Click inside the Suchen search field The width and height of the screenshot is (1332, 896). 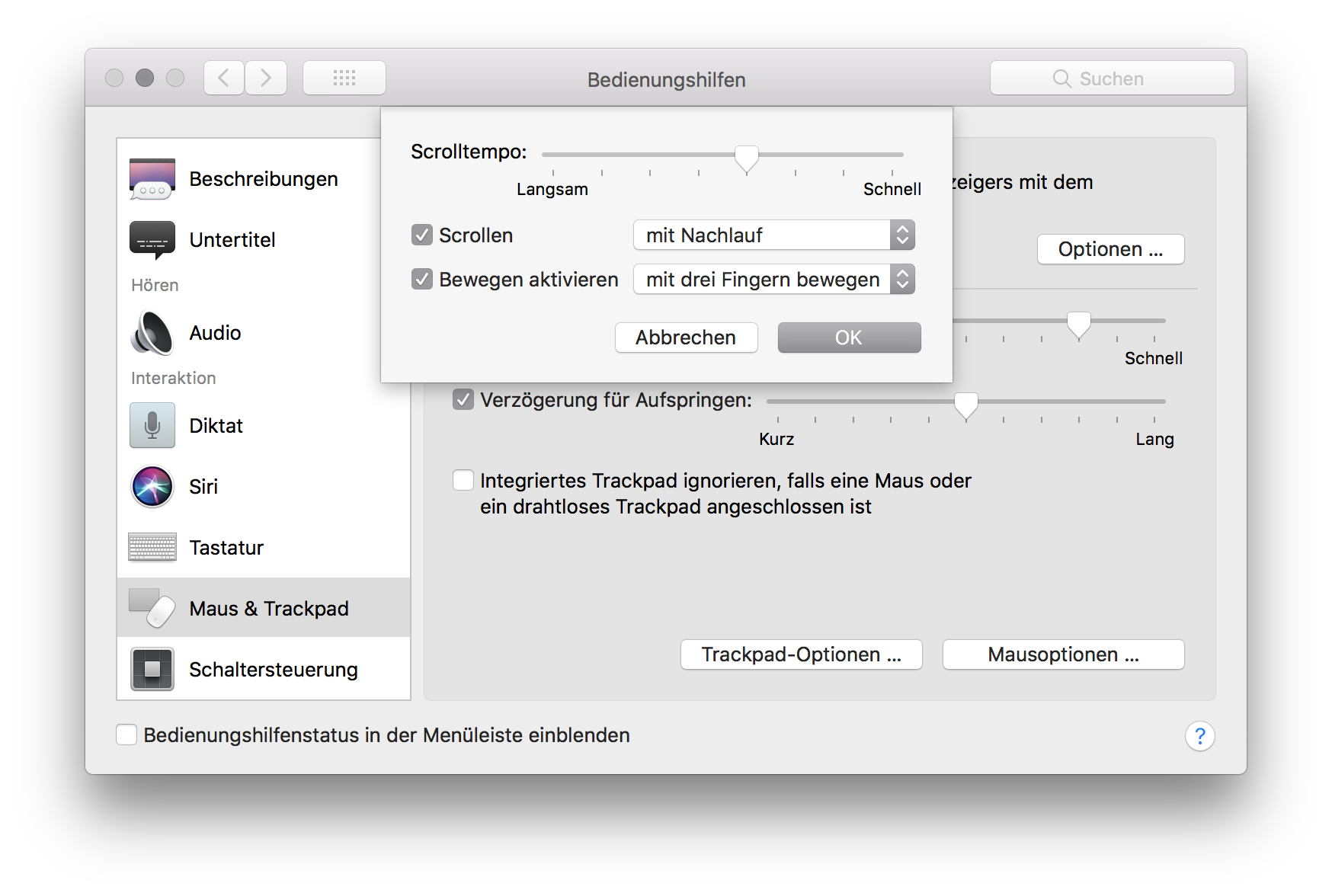1112,77
